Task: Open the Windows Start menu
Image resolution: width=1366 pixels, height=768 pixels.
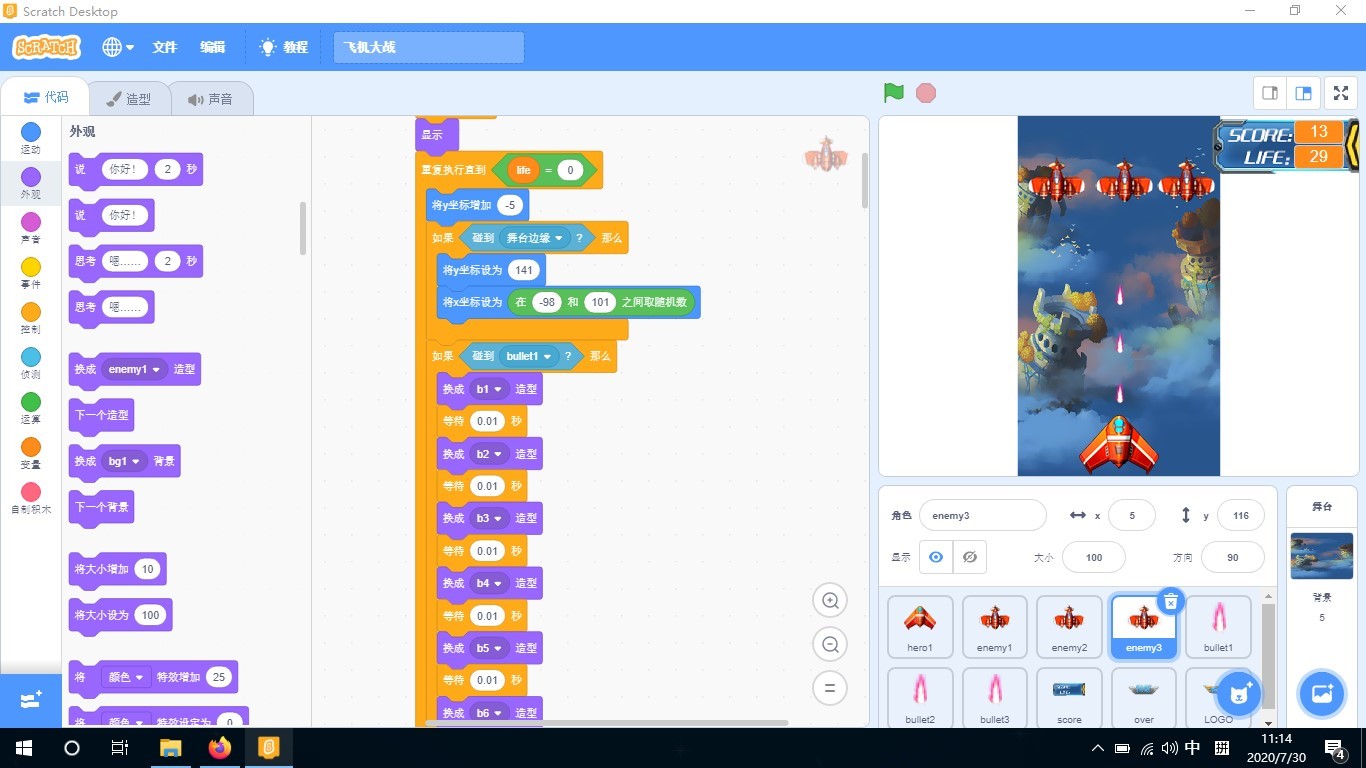Action: 24,748
